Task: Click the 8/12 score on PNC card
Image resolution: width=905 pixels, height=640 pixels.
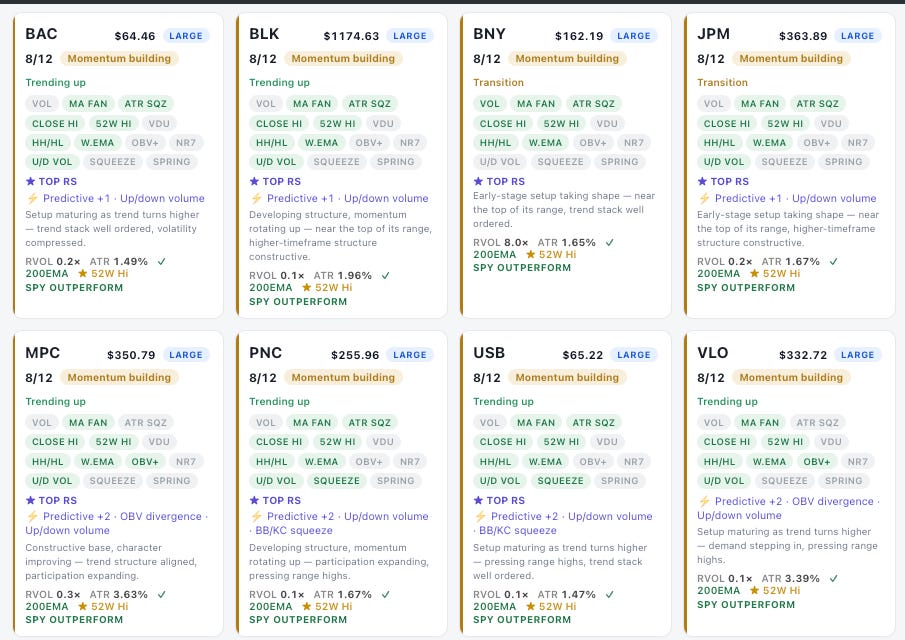Action: pyautogui.click(x=263, y=377)
